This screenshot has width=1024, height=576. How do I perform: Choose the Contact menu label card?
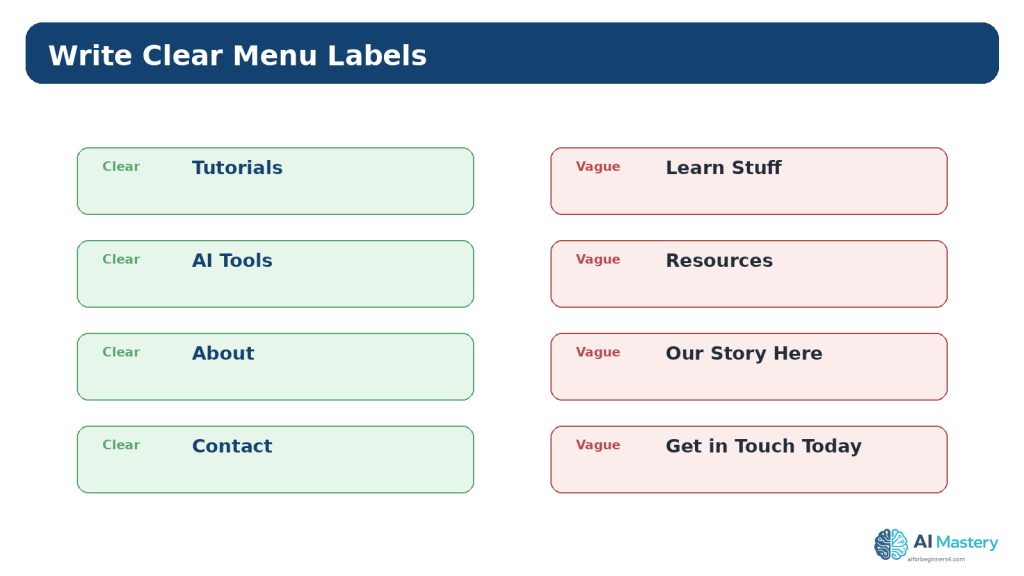[275, 459]
